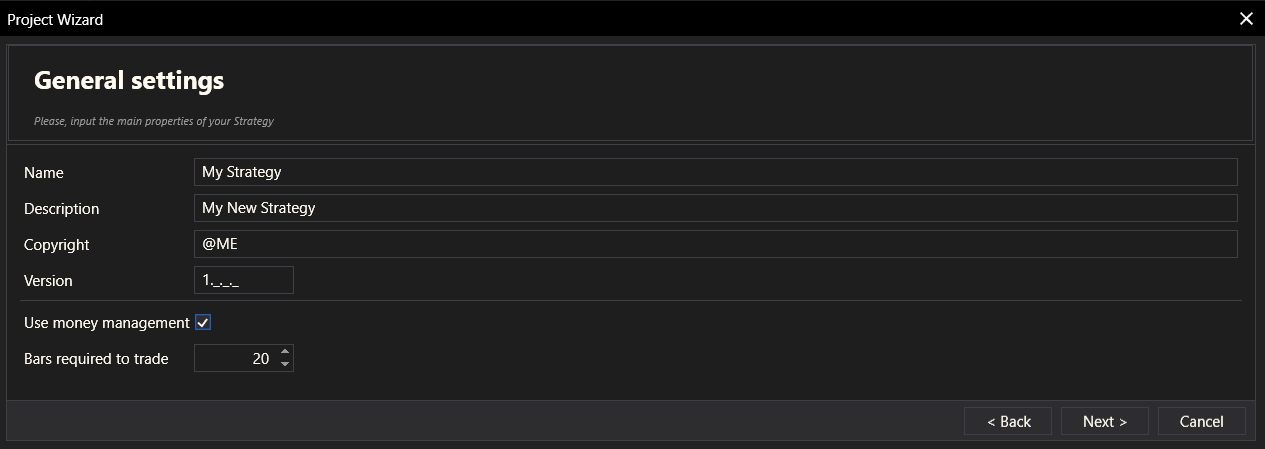Focus the Description field with My New Strategy
This screenshot has width=1265, height=449.
(x=715, y=208)
